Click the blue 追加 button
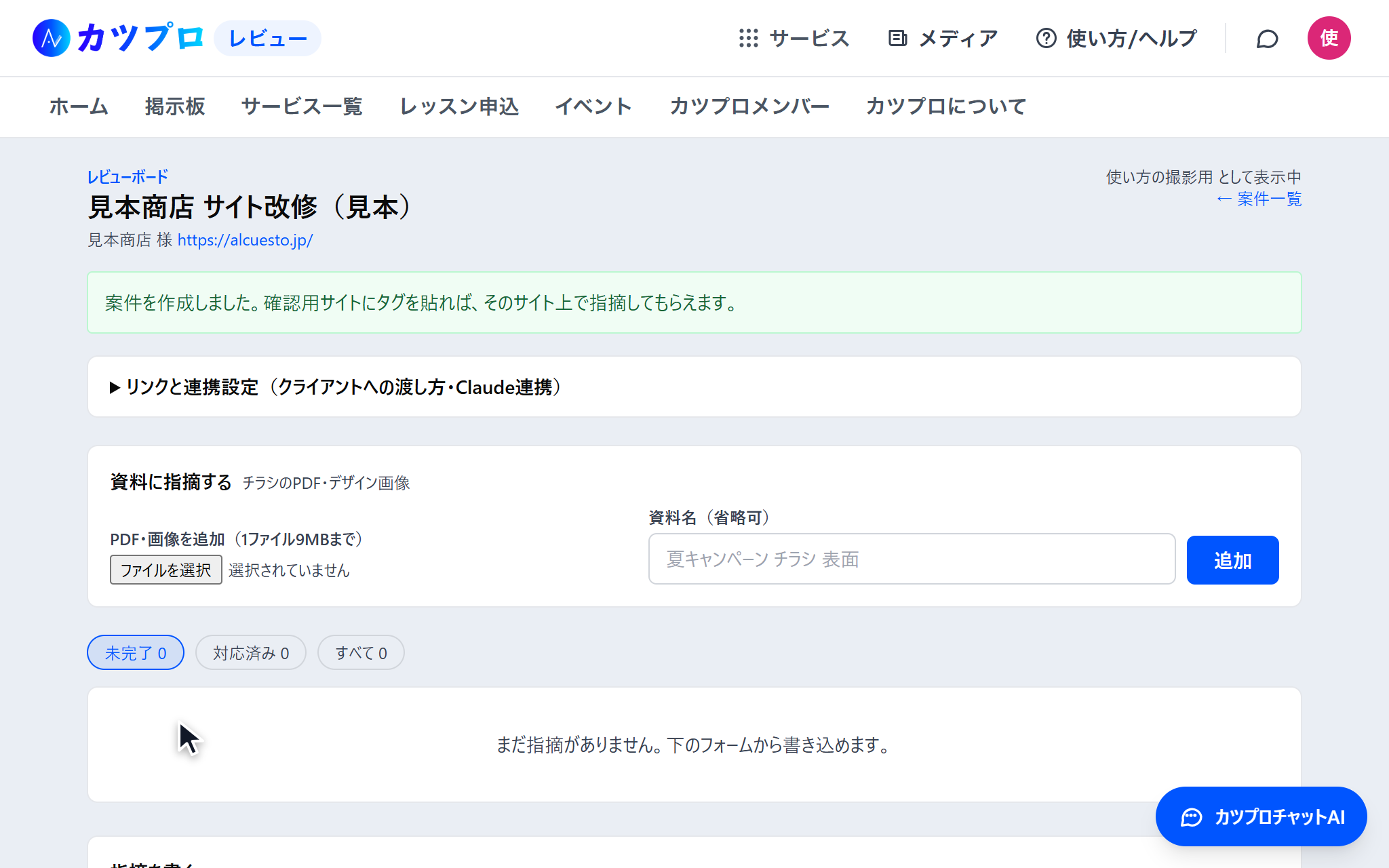 click(x=1232, y=560)
